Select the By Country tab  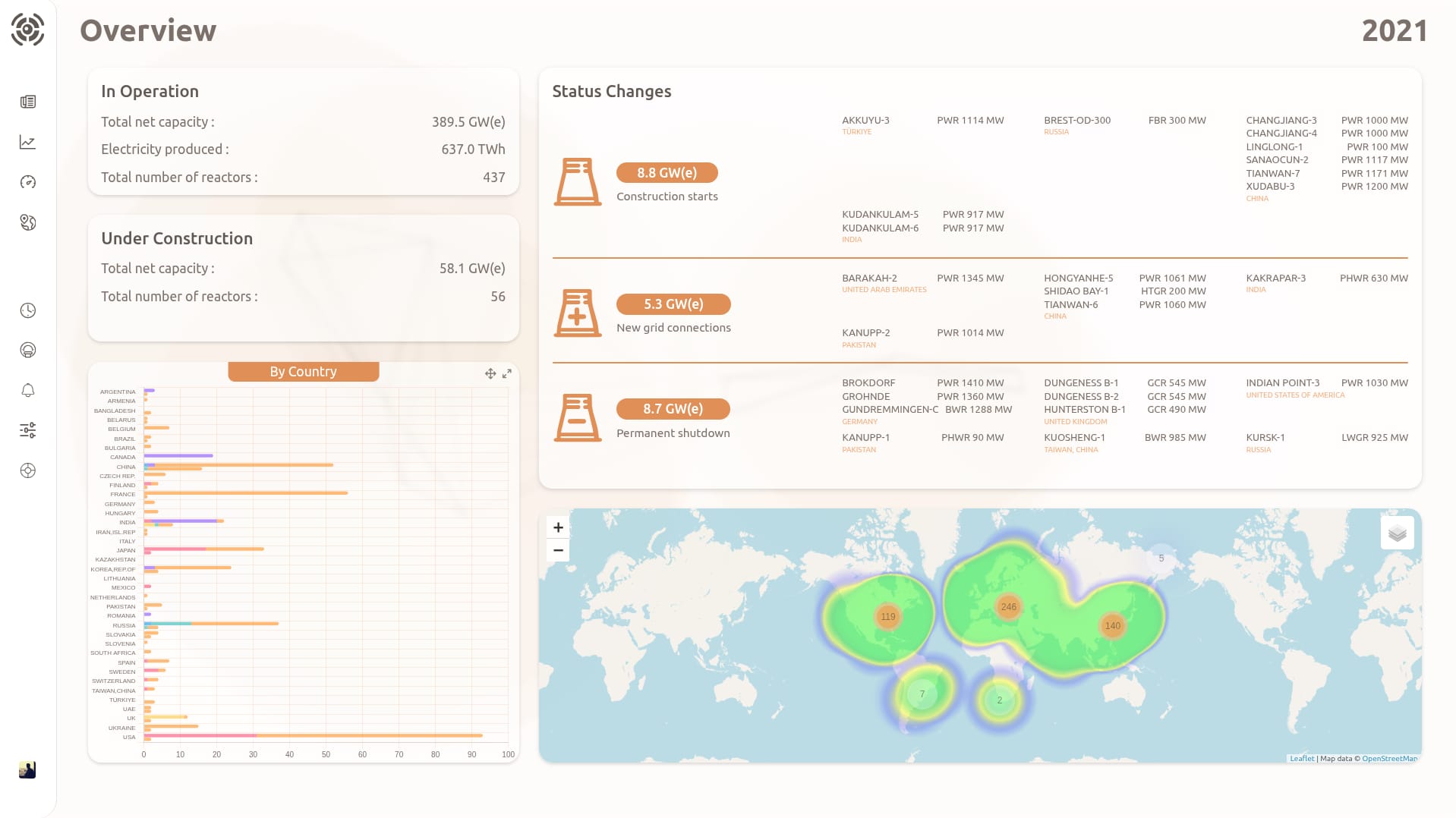(x=303, y=372)
